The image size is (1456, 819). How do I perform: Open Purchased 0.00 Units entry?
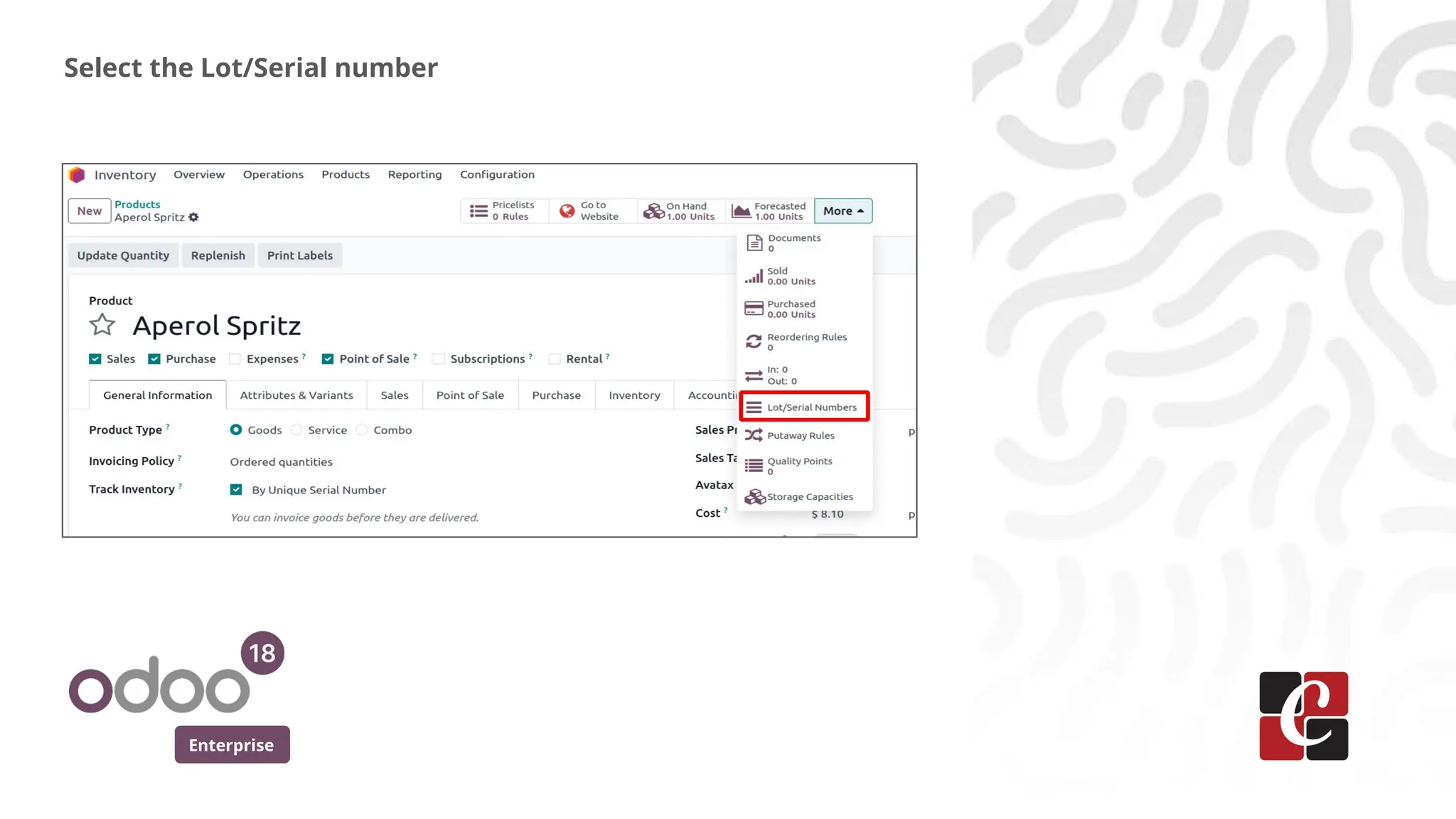pyautogui.click(x=804, y=309)
